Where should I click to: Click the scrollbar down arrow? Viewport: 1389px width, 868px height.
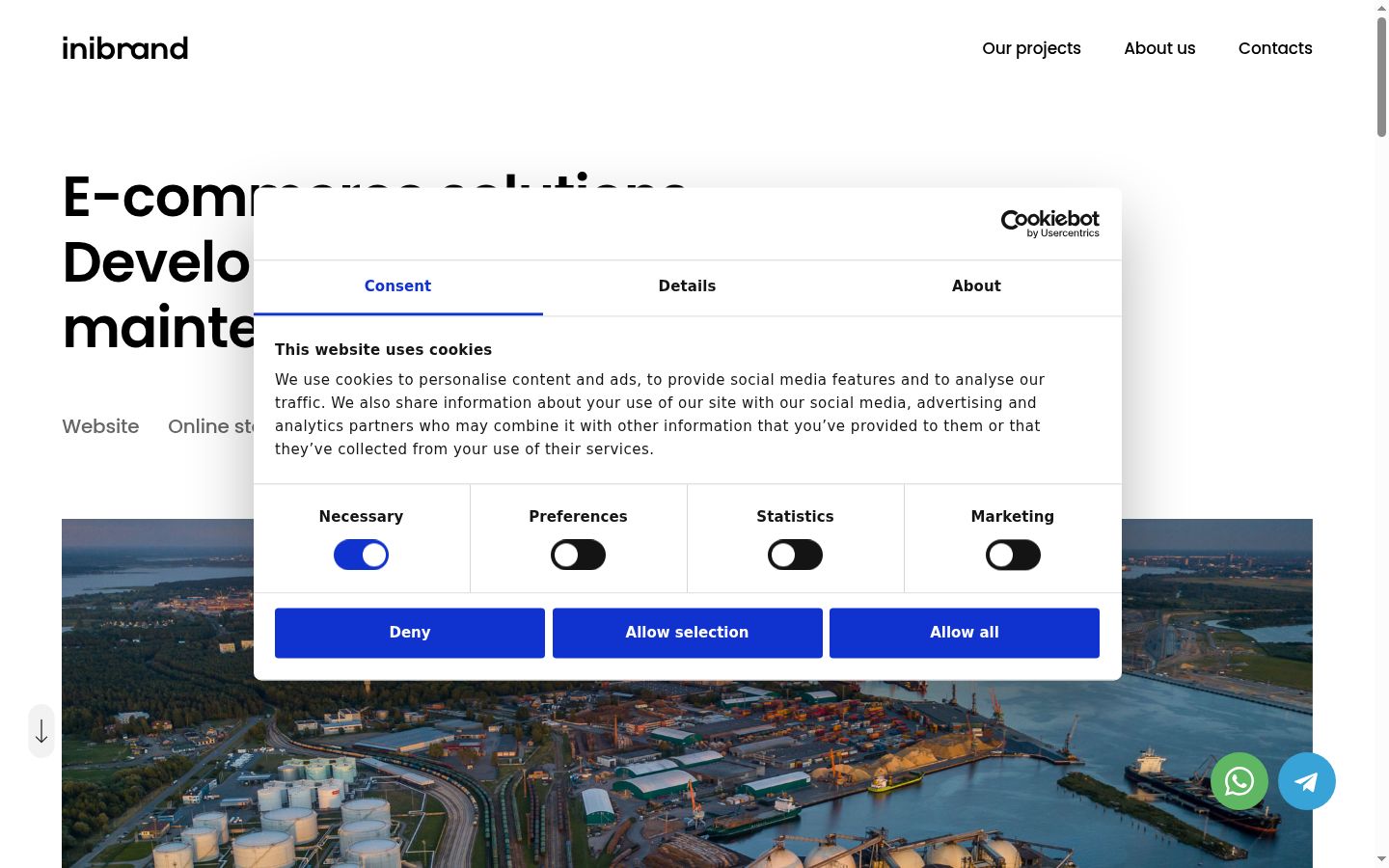1381,859
